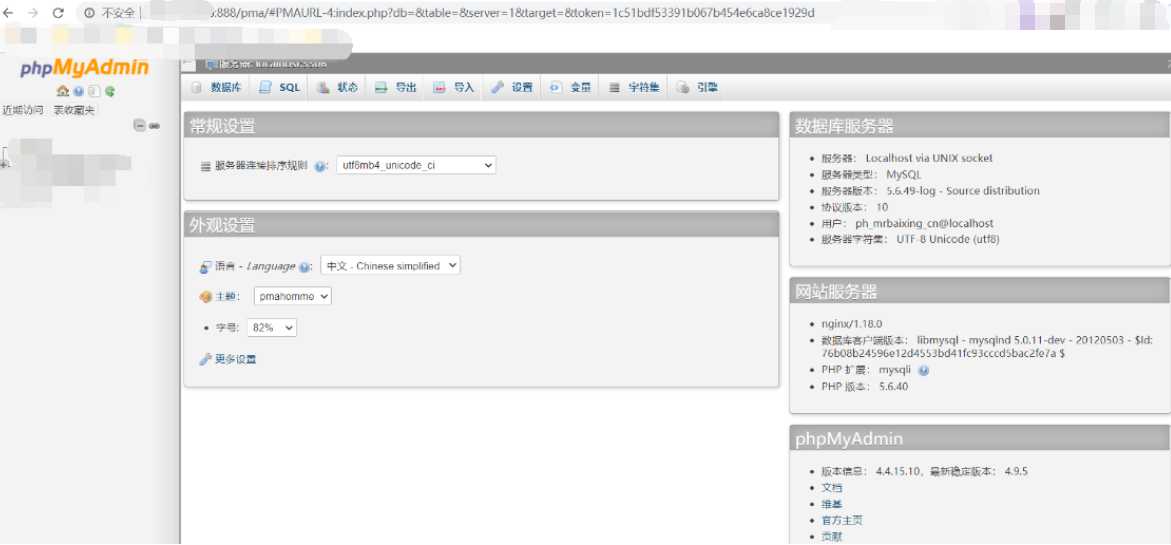Click the 更多设置 link
1171x545 pixels.
(235, 359)
